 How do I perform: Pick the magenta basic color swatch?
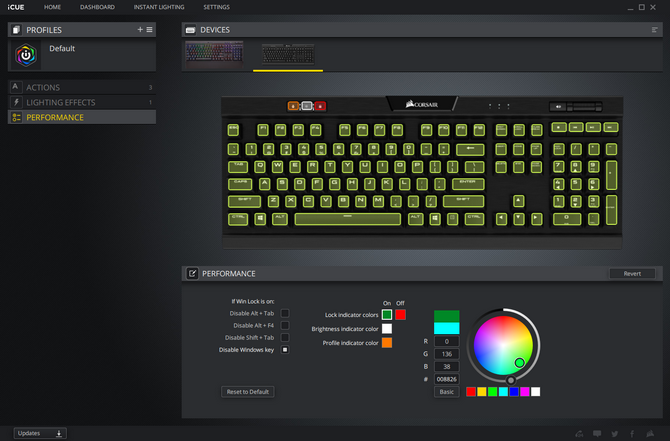point(525,391)
